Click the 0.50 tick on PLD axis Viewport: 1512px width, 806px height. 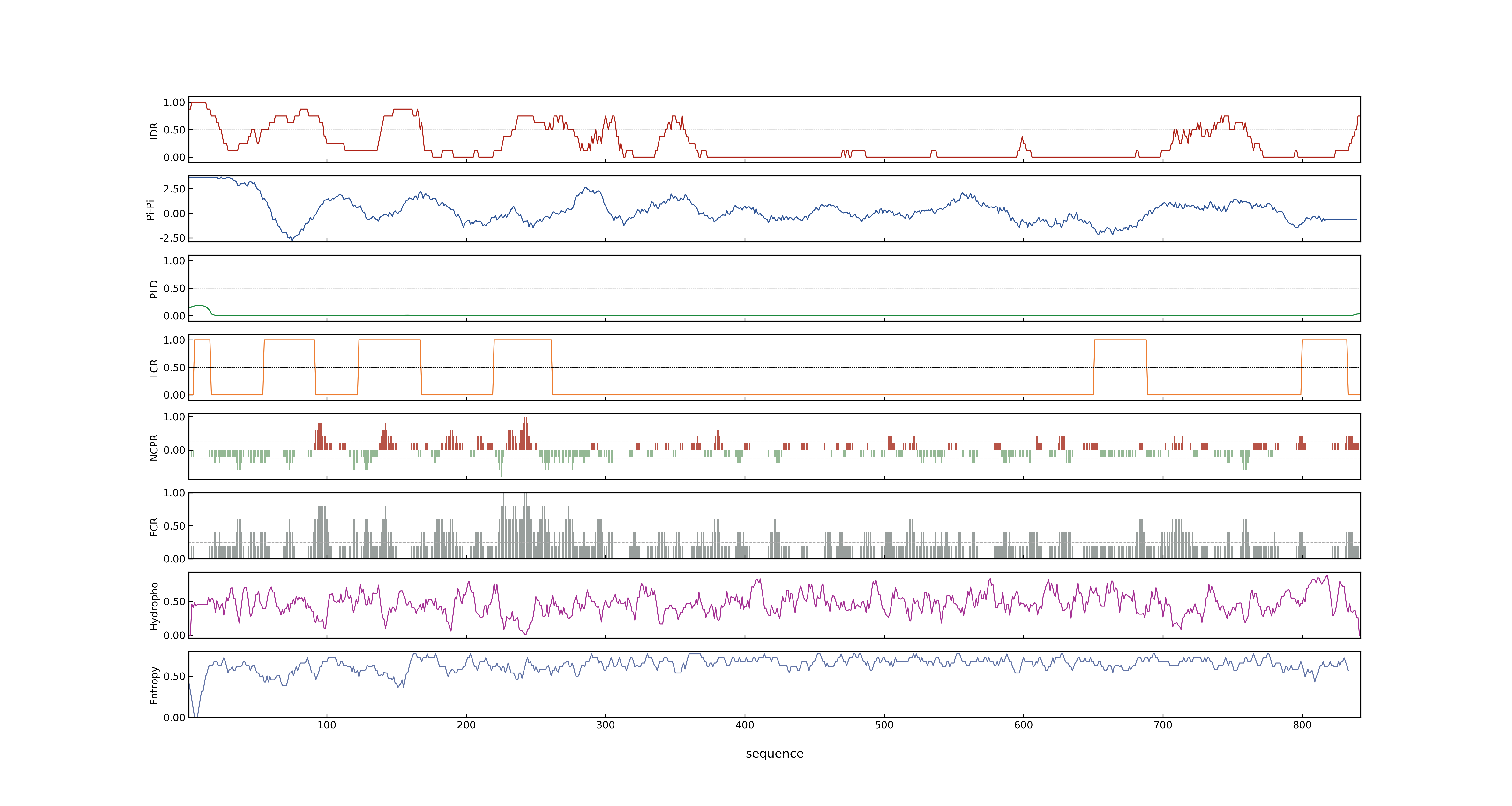174,288
